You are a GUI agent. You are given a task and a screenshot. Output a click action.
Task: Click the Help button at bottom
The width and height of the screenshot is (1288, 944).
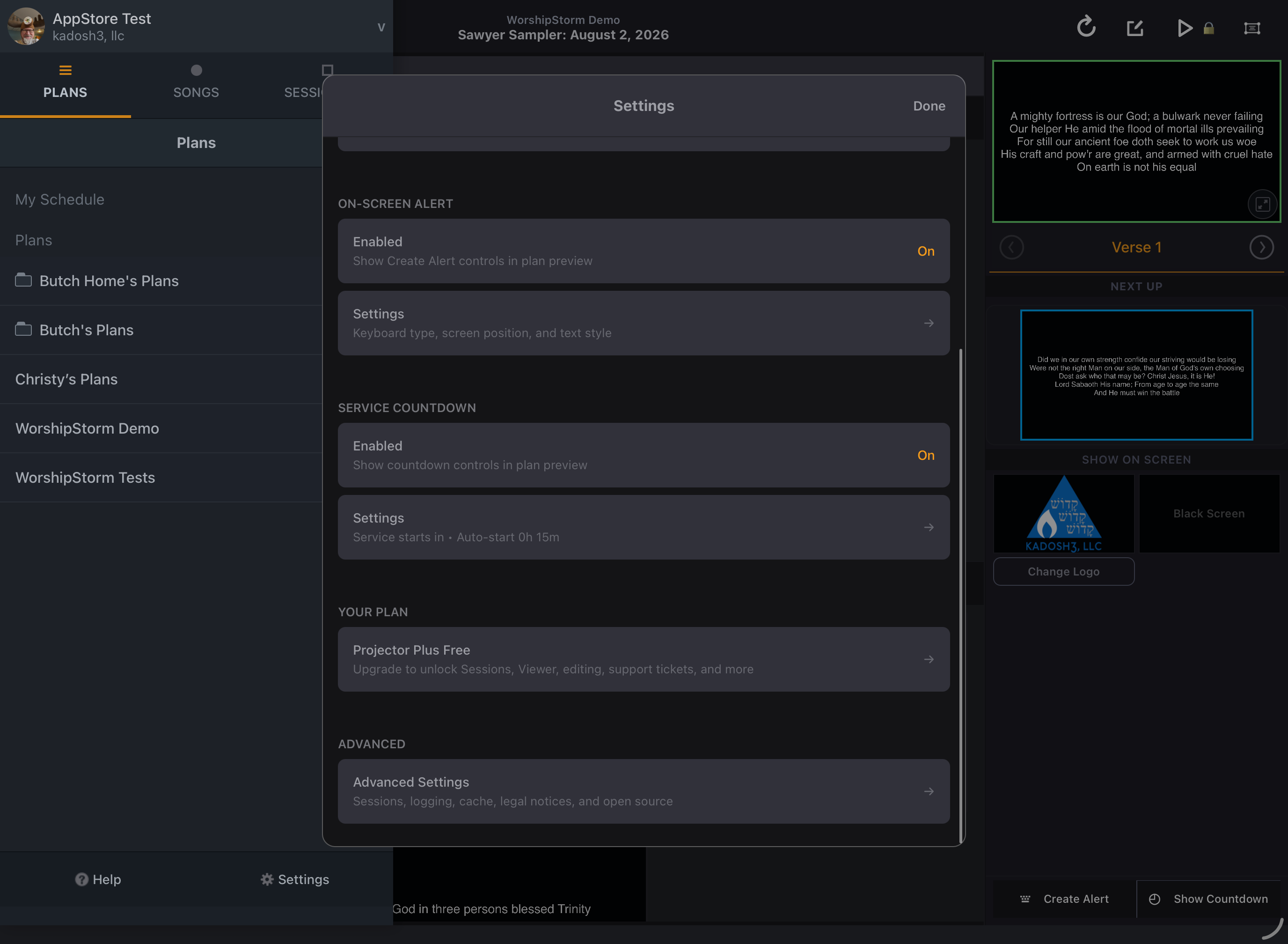pos(98,879)
